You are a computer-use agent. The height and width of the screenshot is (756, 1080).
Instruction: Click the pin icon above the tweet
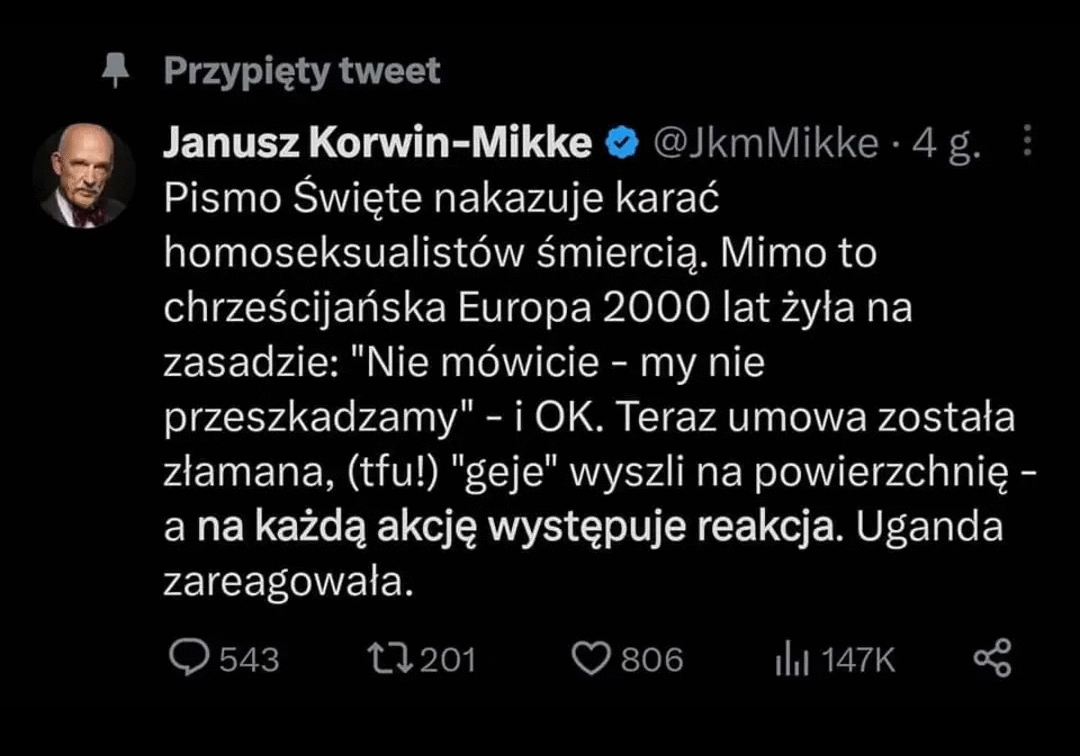[x=117, y=71]
